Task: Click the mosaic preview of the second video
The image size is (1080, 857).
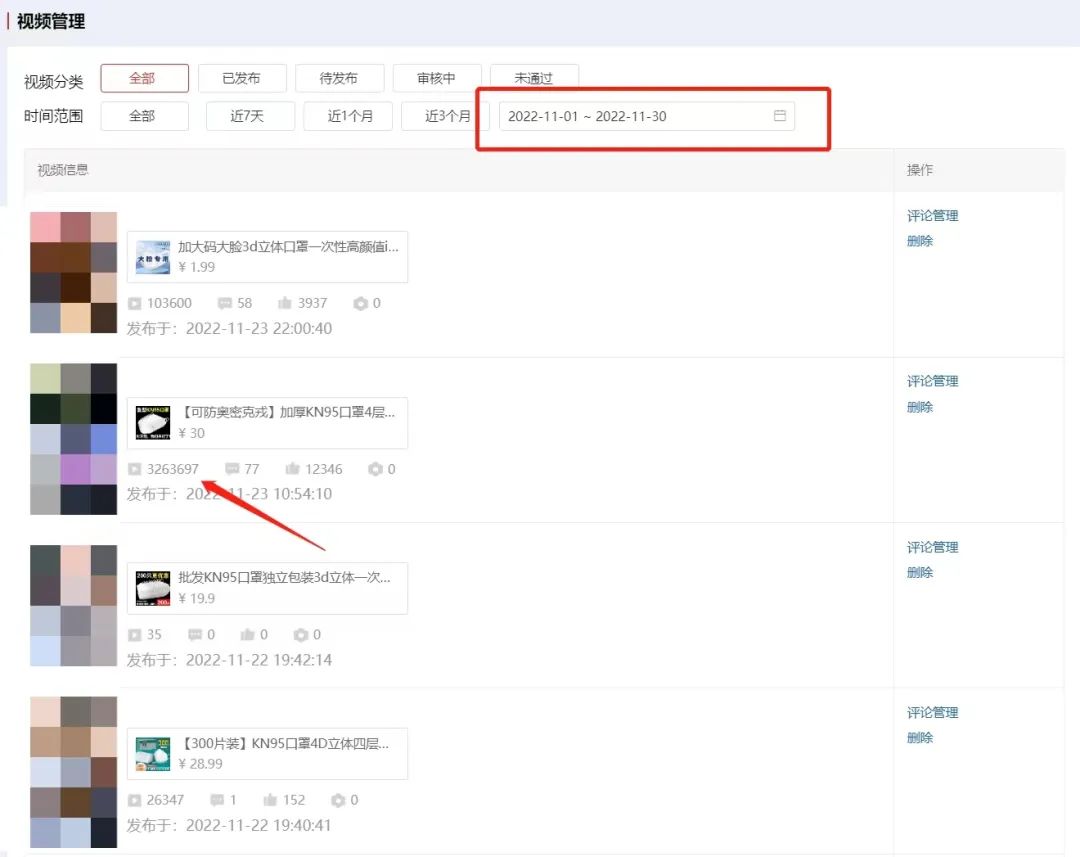Action: (x=72, y=438)
